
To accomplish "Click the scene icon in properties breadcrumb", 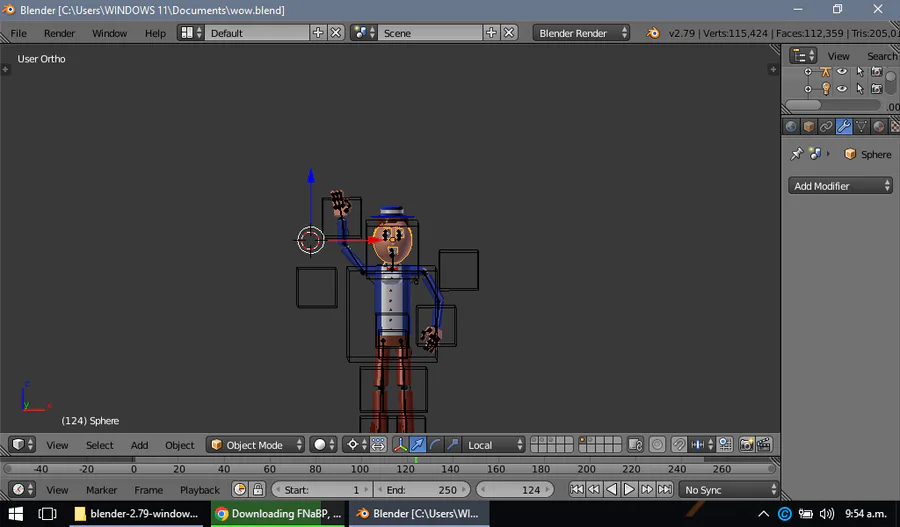I will click(x=815, y=154).
